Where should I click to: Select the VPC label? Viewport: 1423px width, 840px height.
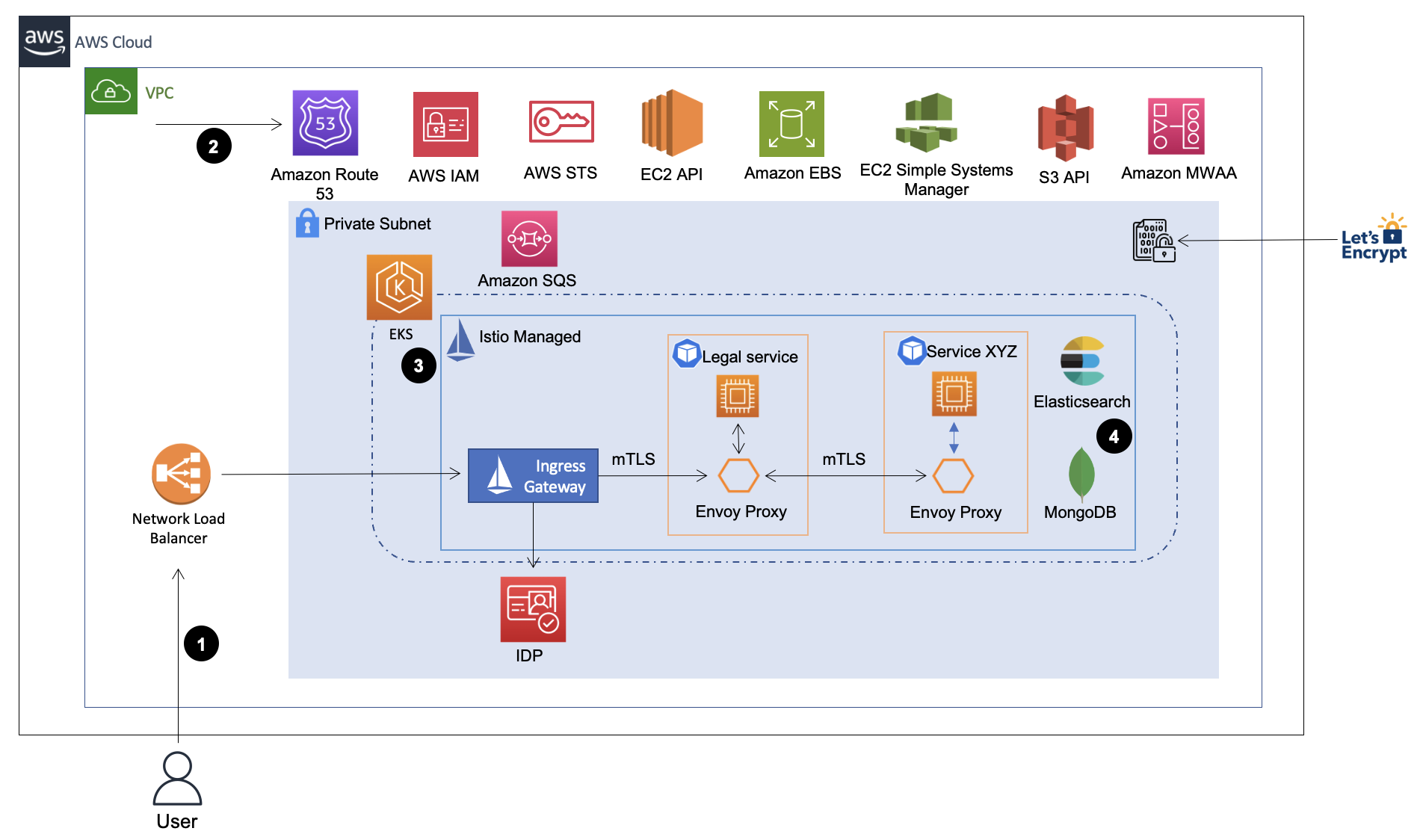coord(158,93)
